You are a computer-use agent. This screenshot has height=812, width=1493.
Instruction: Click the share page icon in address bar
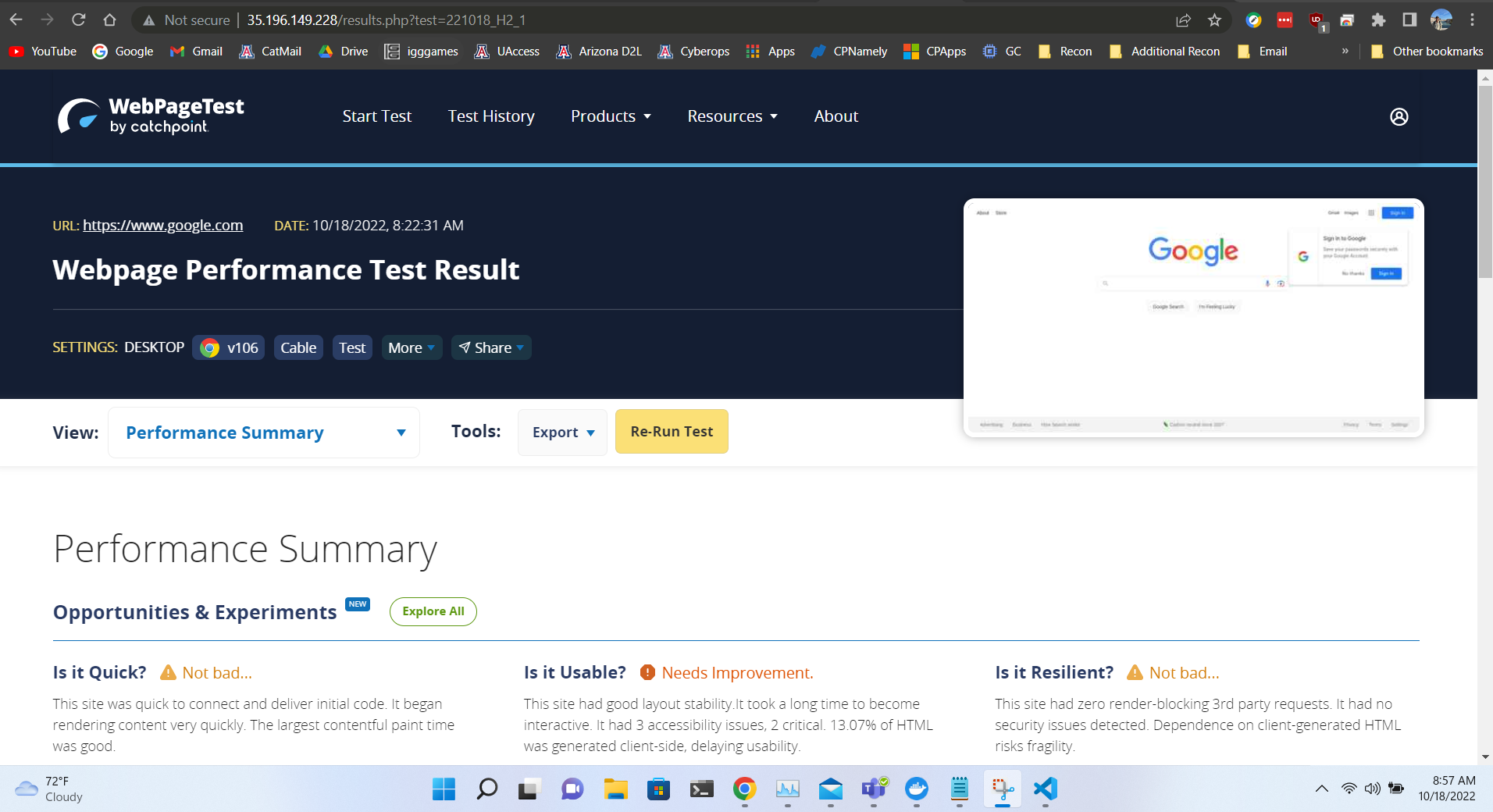1183,20
